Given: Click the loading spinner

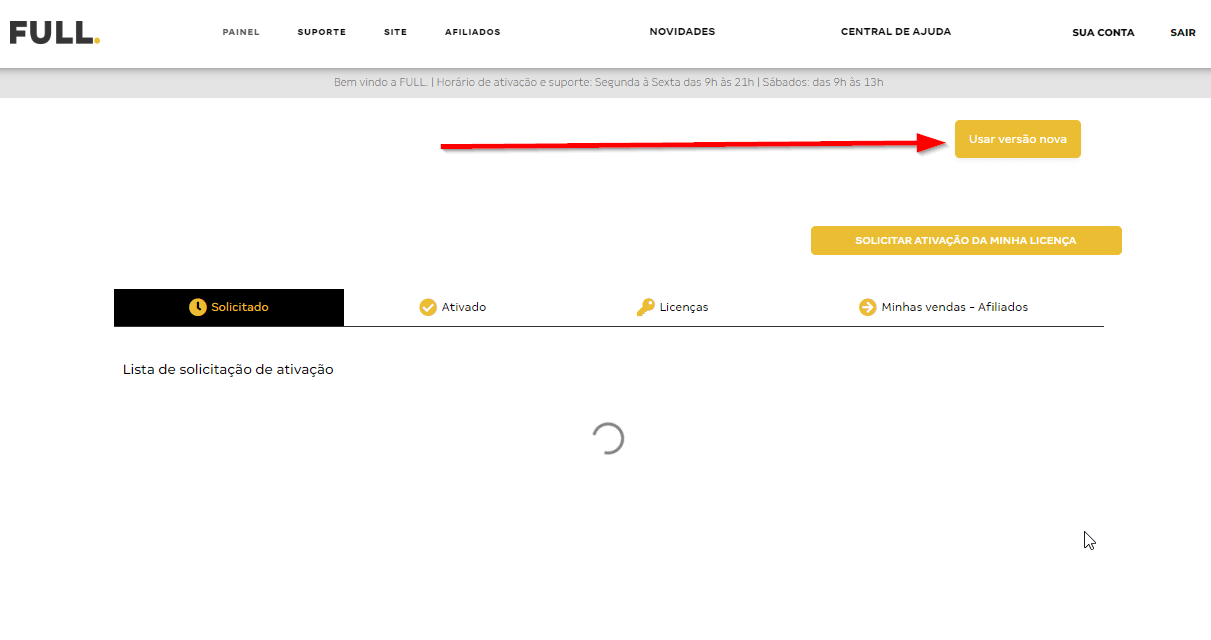Looking at the screenshot, I should tap(608, 438).
